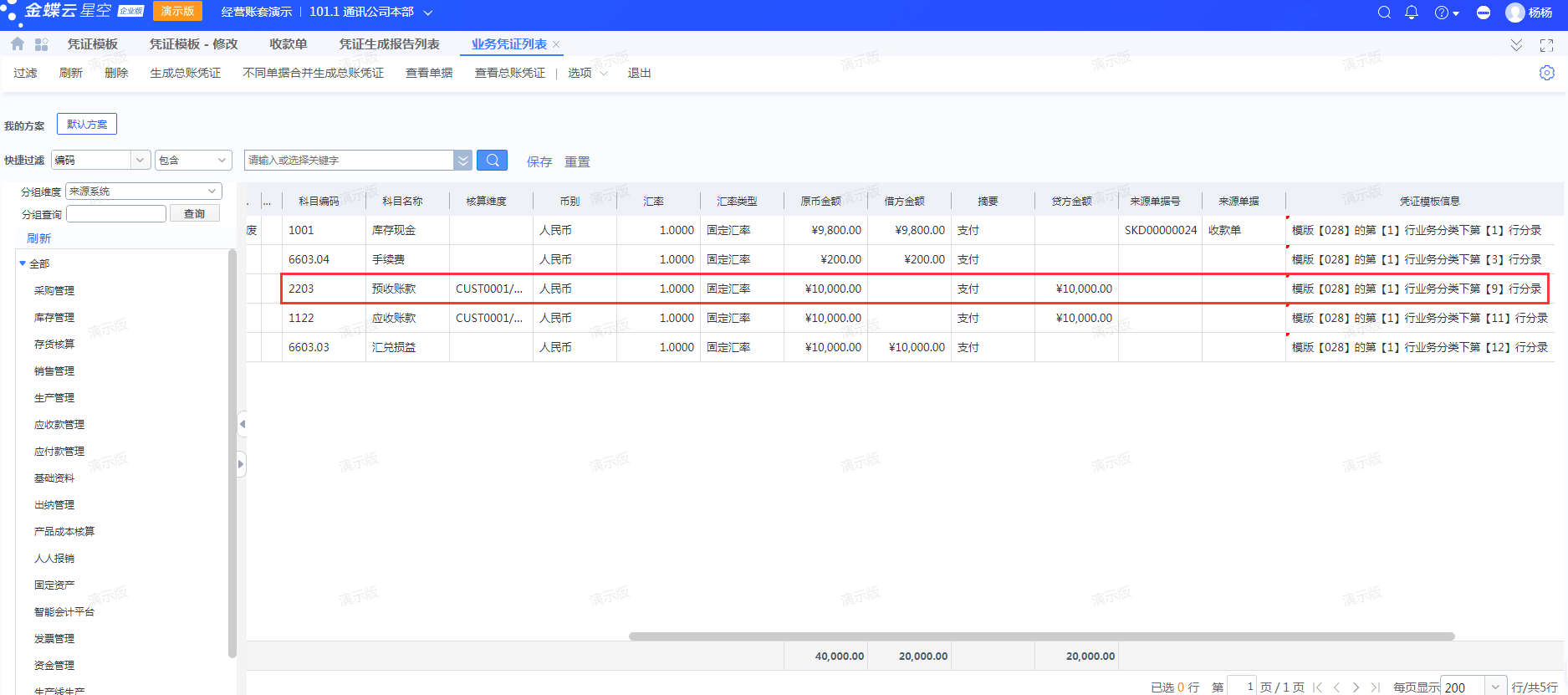
Task: Click the 预收账款 account name cell
Action: click(x=407, y=289)
